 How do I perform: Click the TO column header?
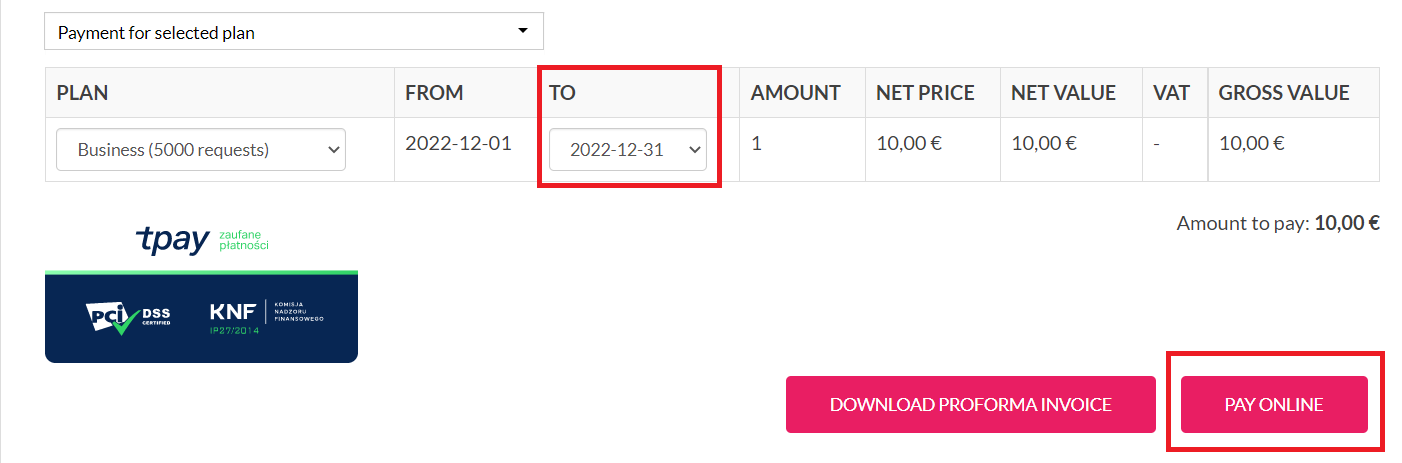(x=562, y=93)
